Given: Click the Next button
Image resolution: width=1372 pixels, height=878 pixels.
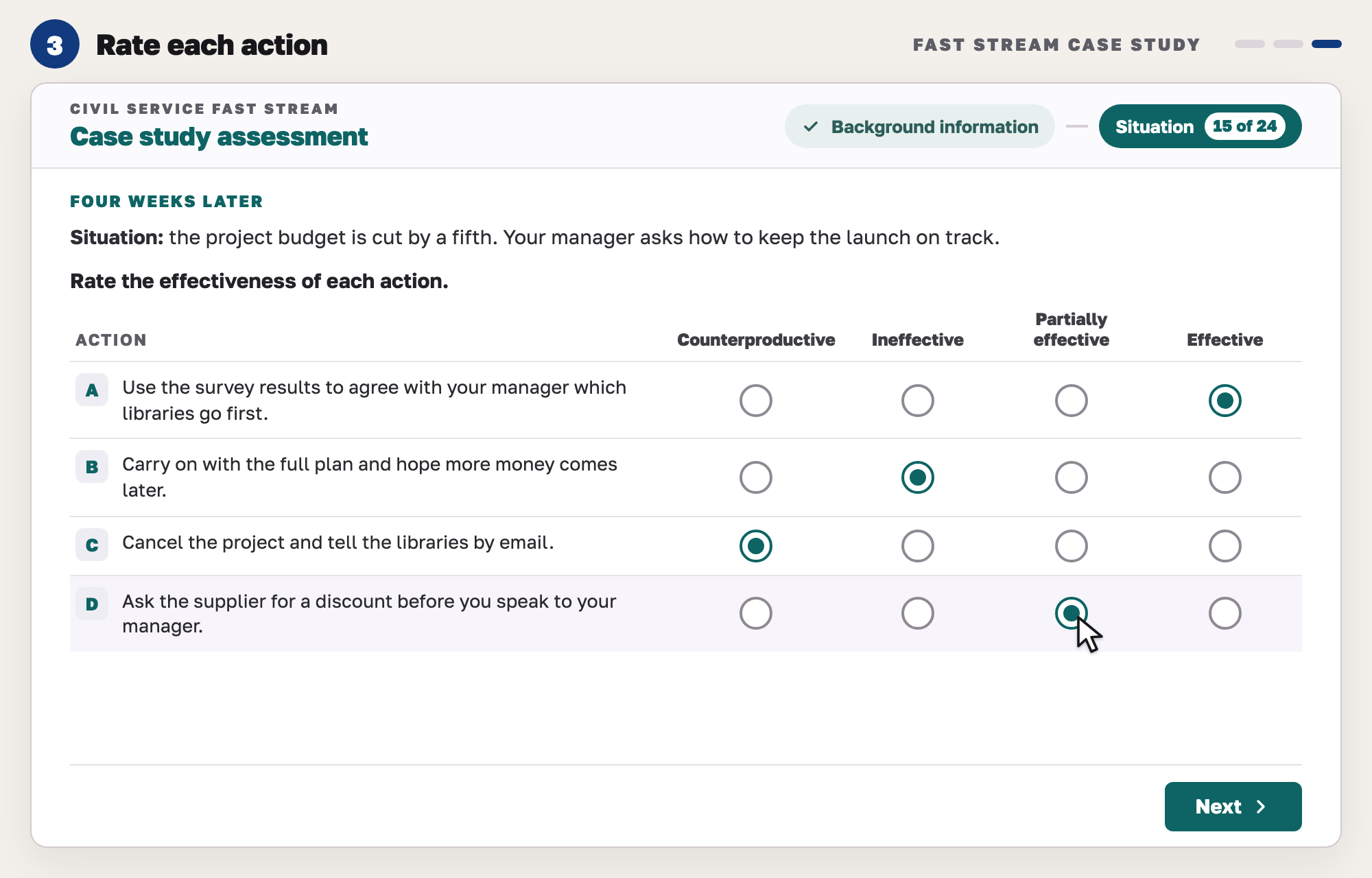Looking at the screenshot, I should tap(1233, 807).
